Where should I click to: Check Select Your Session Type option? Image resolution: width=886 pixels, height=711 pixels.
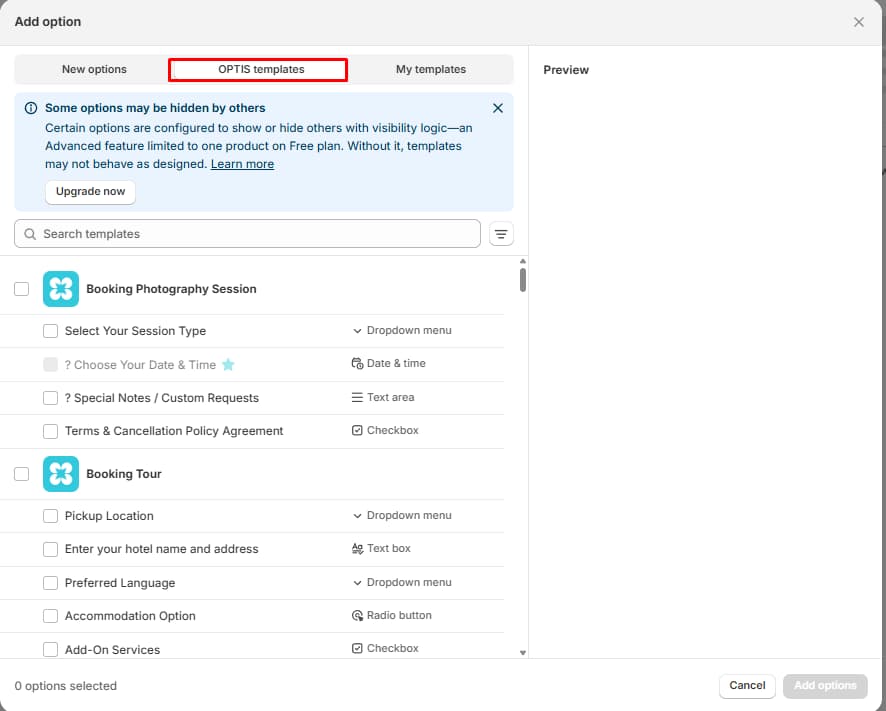pyautogui.click(x=50, y=331)
